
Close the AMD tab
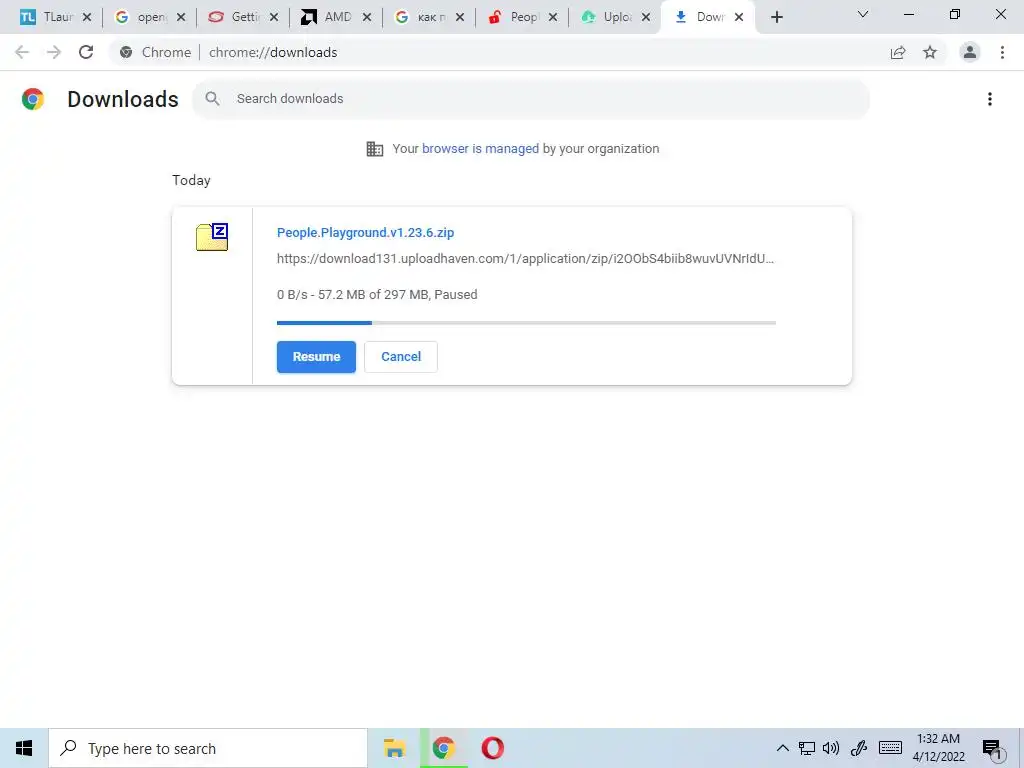[367, 17]
